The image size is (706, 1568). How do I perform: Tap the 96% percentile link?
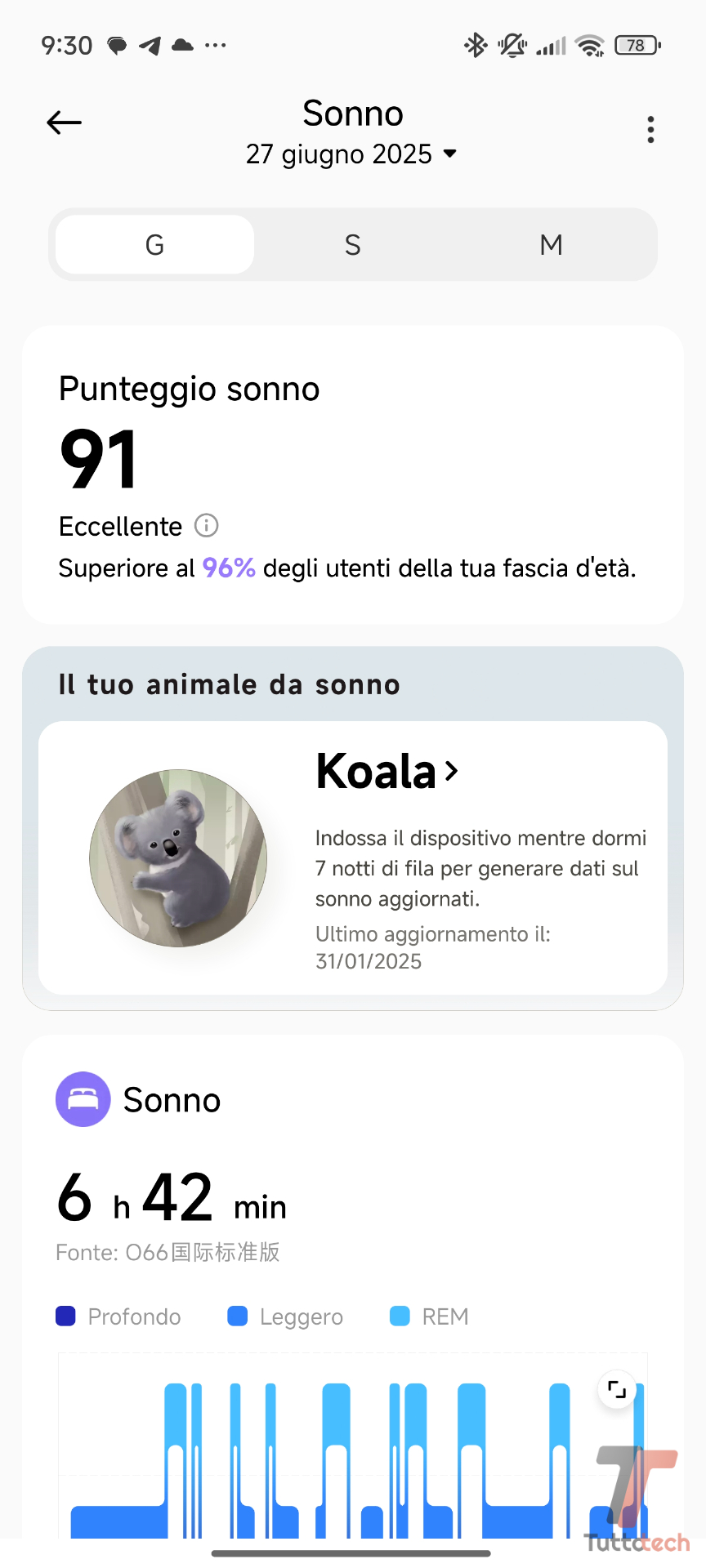(x=229, y=568)
